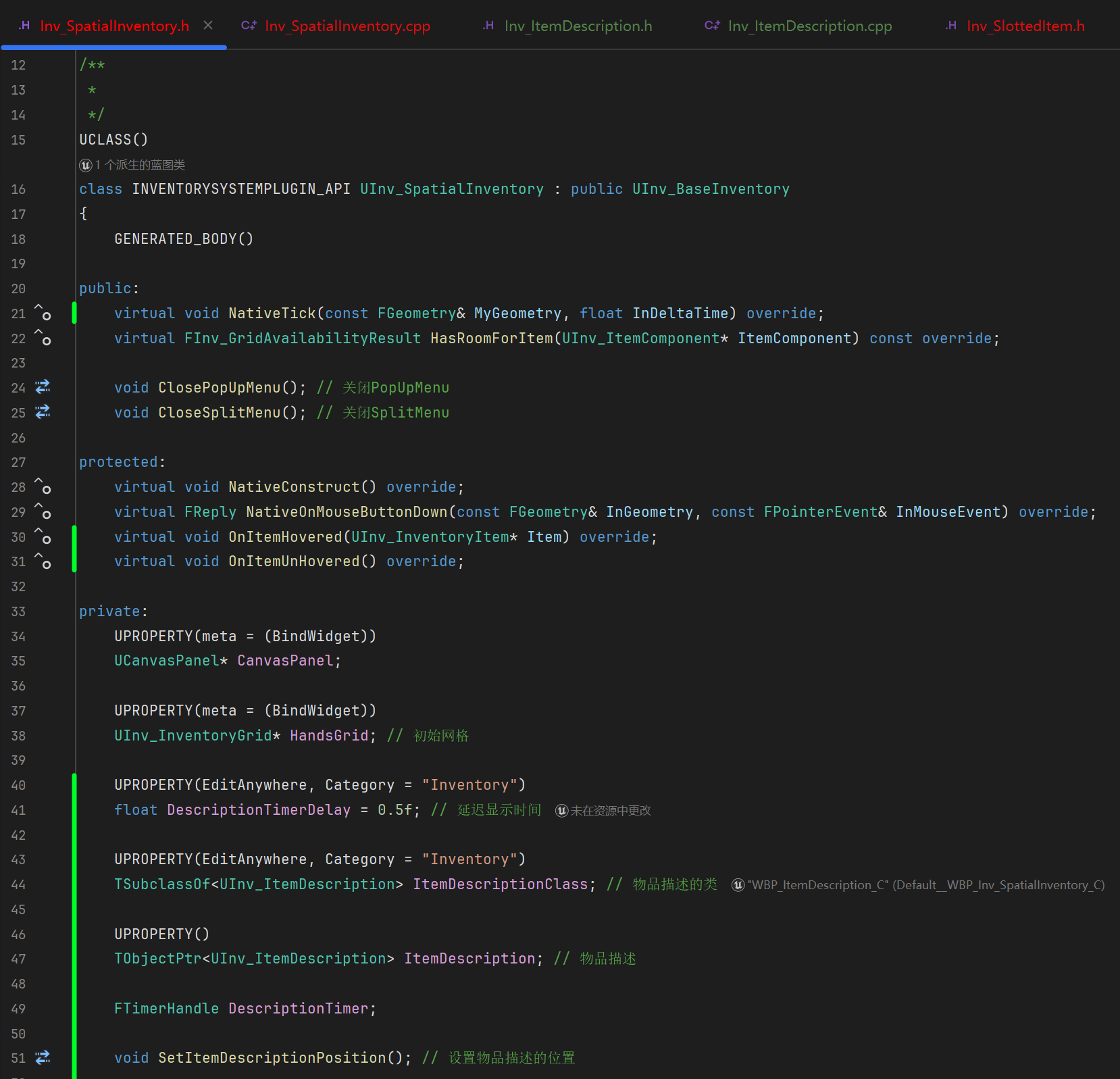Click the CloseSplitMenu function declaration
Image resolution: width=1120 pixels, height=1079 pixels.
(x=220, y=412)
